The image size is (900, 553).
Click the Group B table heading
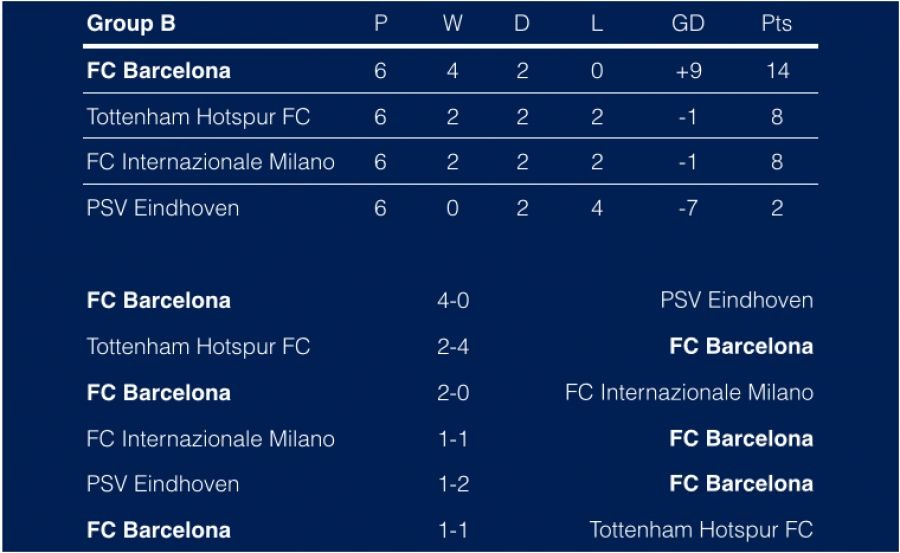(131, 24)
